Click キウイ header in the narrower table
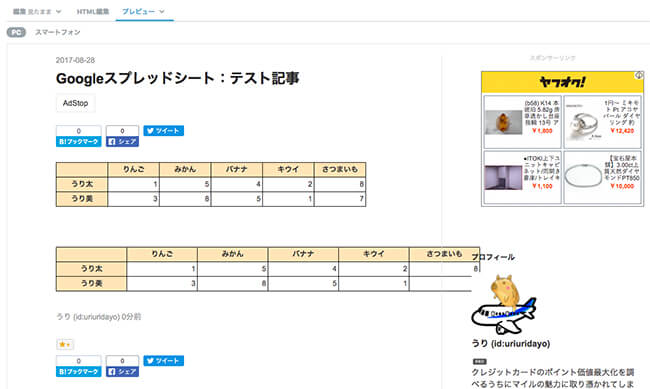The width and height of the screenshot is (650, 389). (289, 170)
